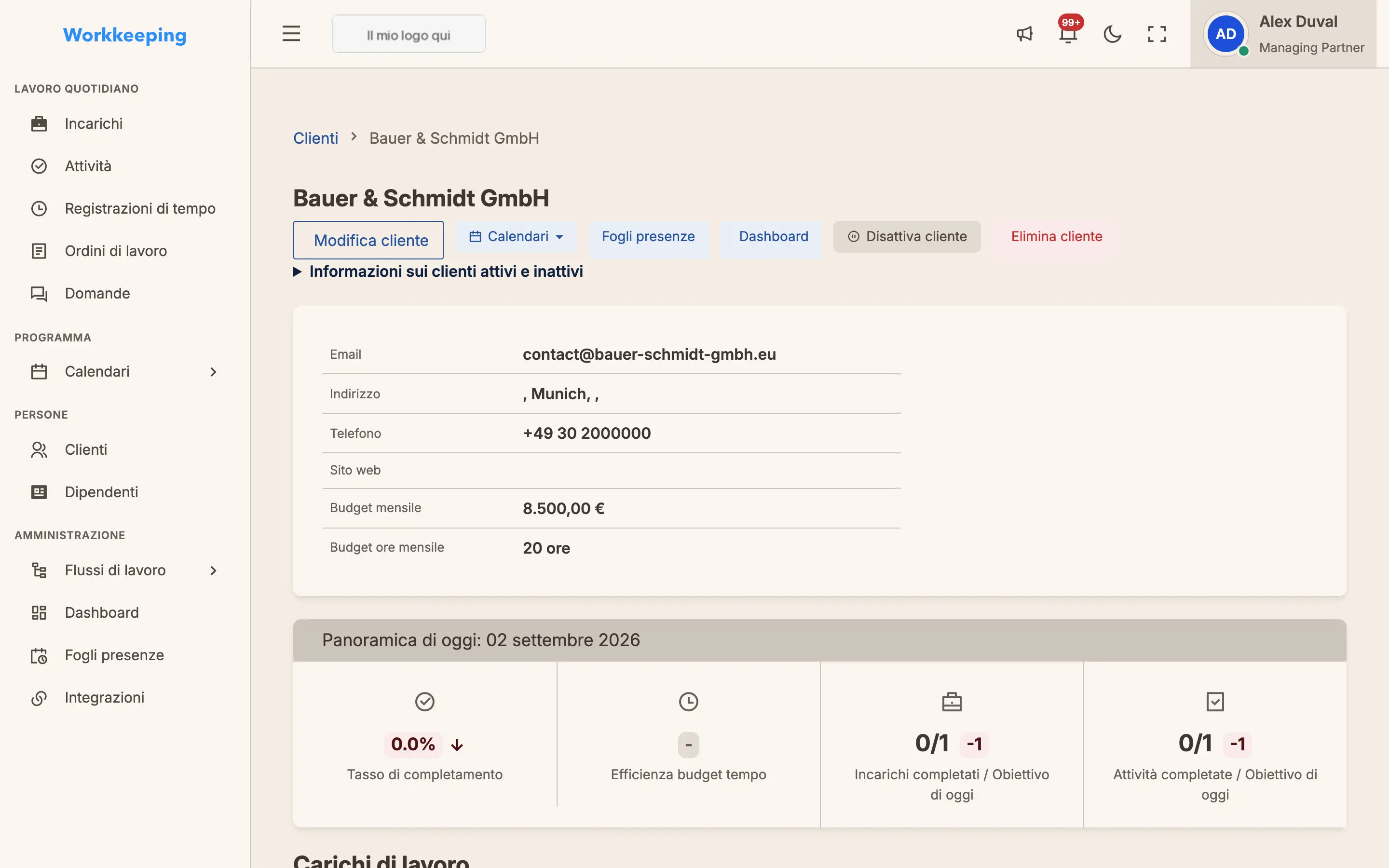The width and height of the screenshot is (1389, 868).
Task: Click the 0.0% Tasso di completamento value
Action: tap(413, 744)
